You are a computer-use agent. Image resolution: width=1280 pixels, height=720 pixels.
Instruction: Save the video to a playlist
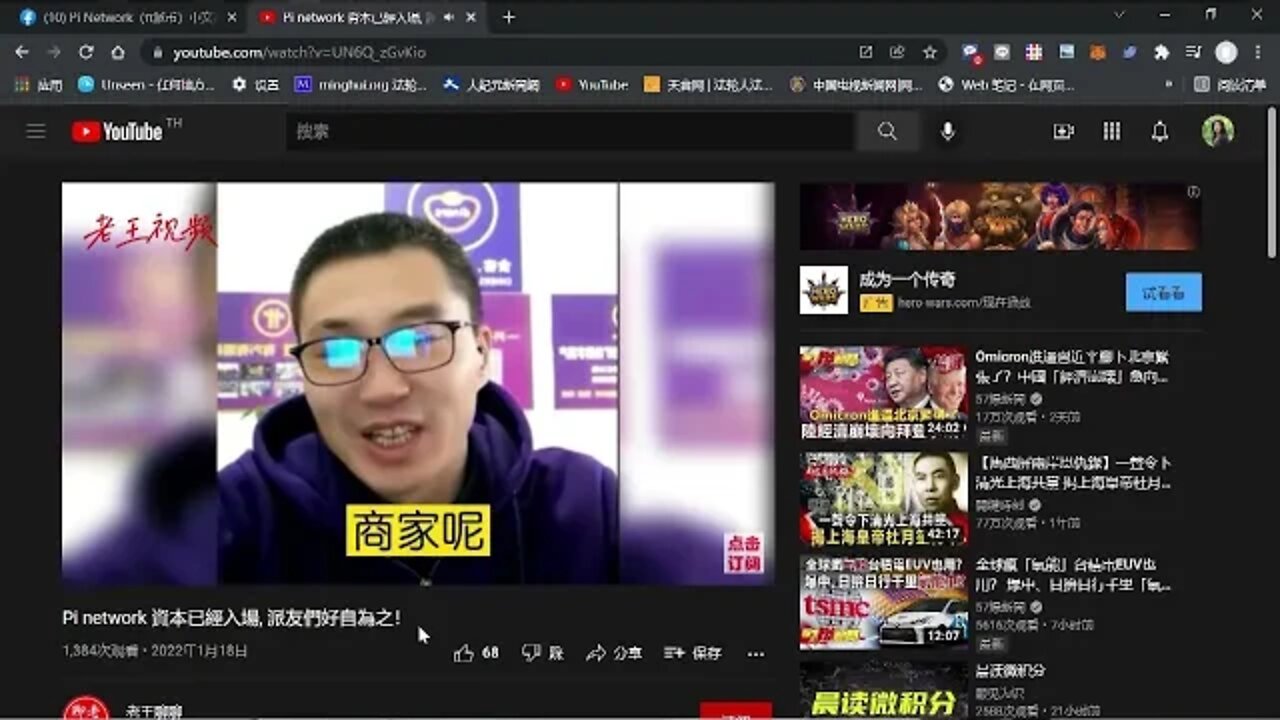(x=692, y=653)
